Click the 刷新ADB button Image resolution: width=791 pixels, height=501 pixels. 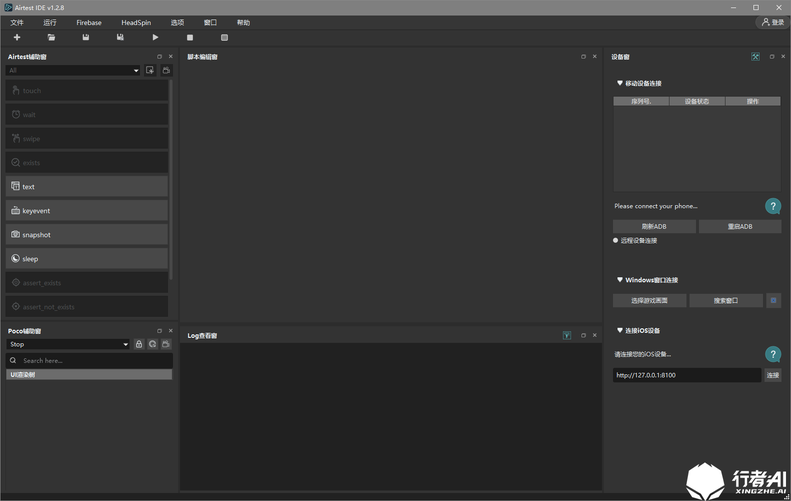pyautogui.click(x=654, y=226)
